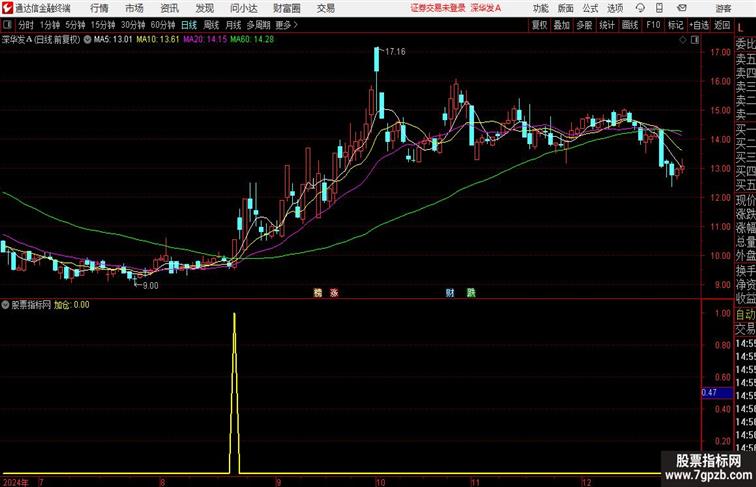The image size is (756, 487).
Task: Click the MA5: 13.01 indicator value
Action: 113,40
